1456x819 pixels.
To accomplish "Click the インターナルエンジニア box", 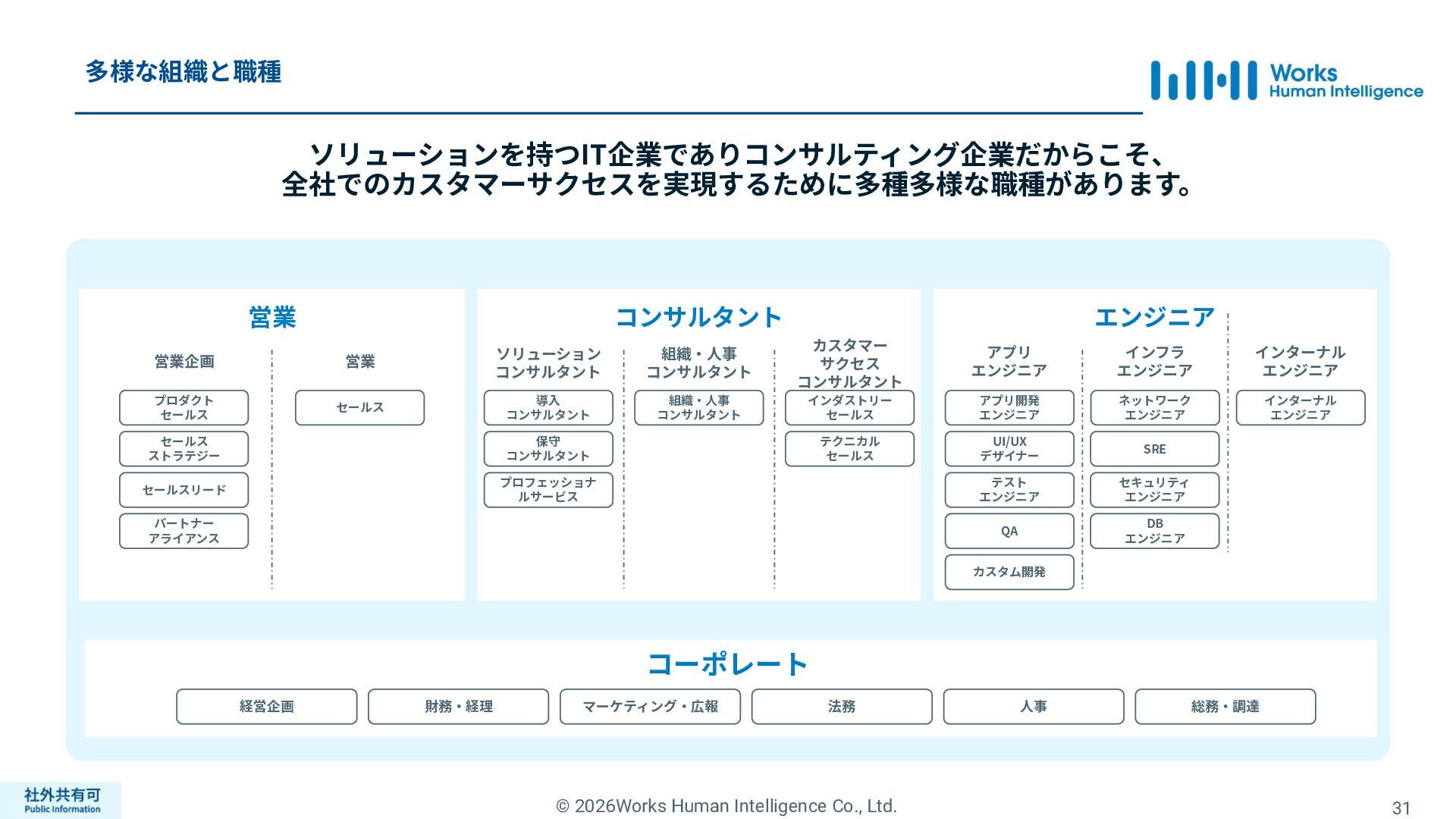I will pos(1300,408).
